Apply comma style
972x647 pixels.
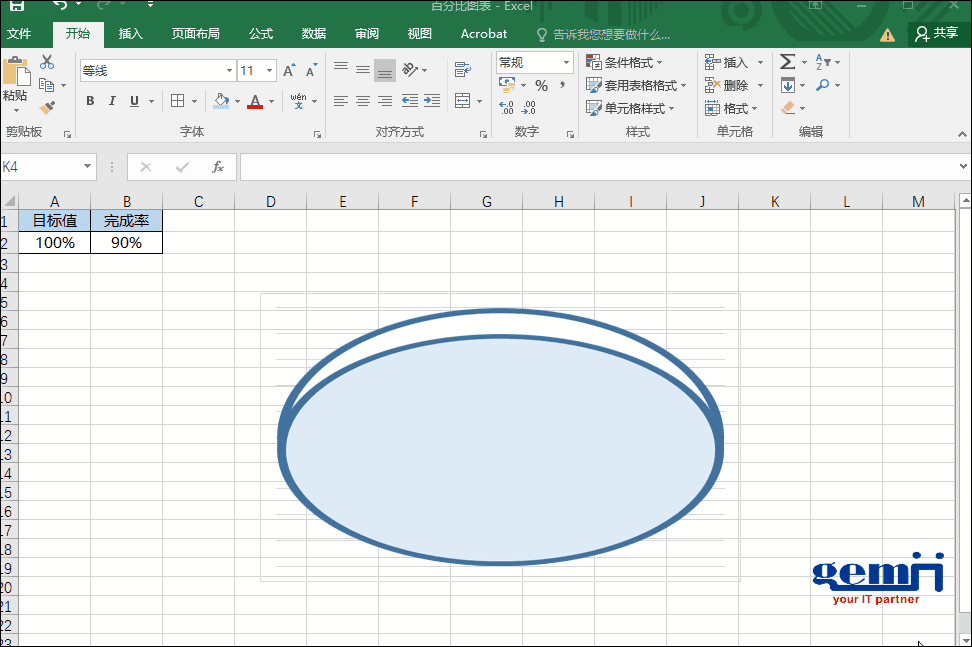563,85
